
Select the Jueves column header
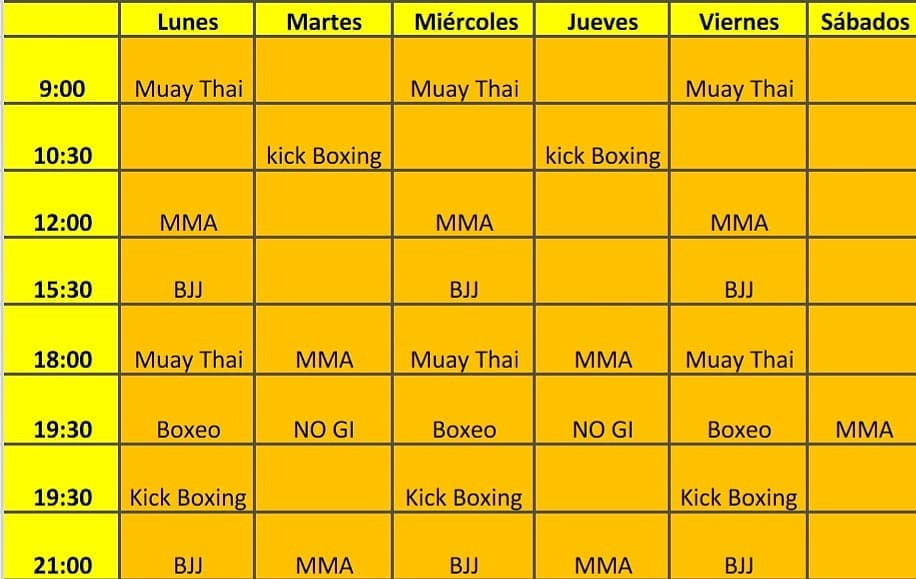point(602,22)
